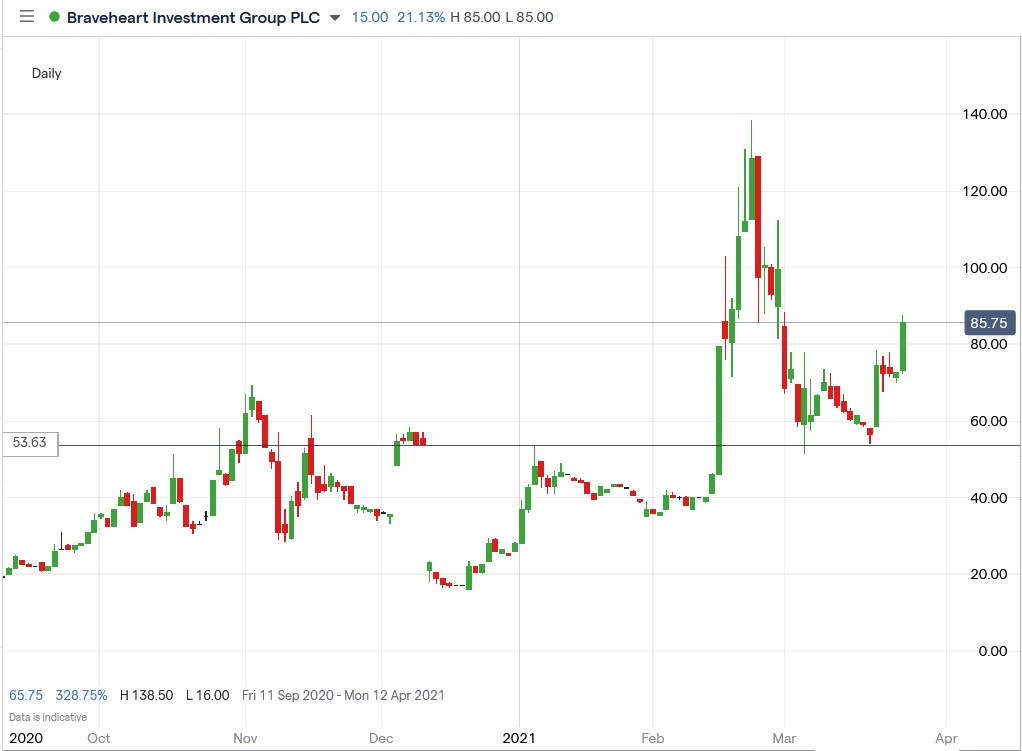1022x751 pixels.
Task: Click the 53.63 price level label
Action: (x=28, y=443)
